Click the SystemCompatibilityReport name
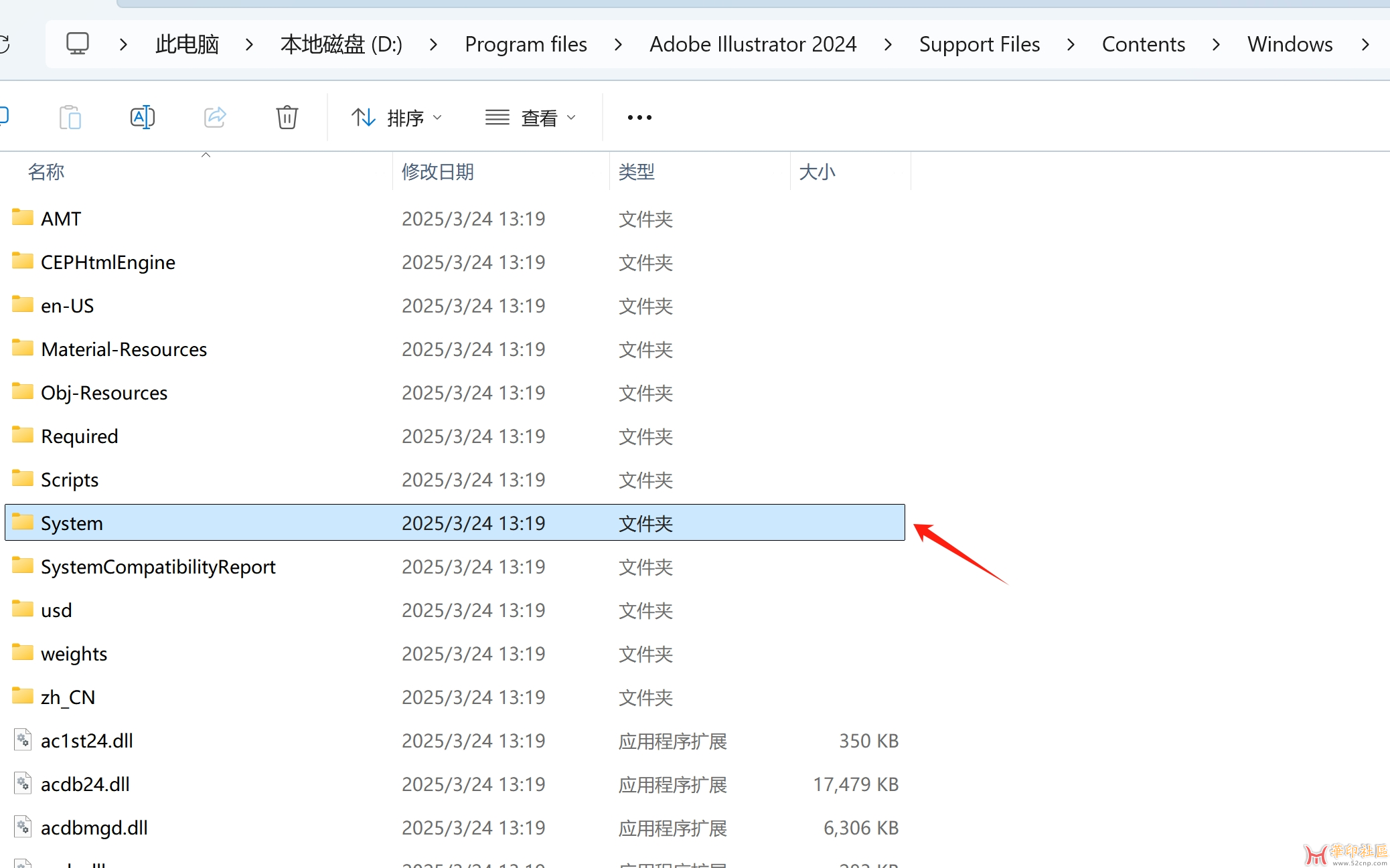The width and height of the screenshot is (1390, 868). click(x=158, y=567)
